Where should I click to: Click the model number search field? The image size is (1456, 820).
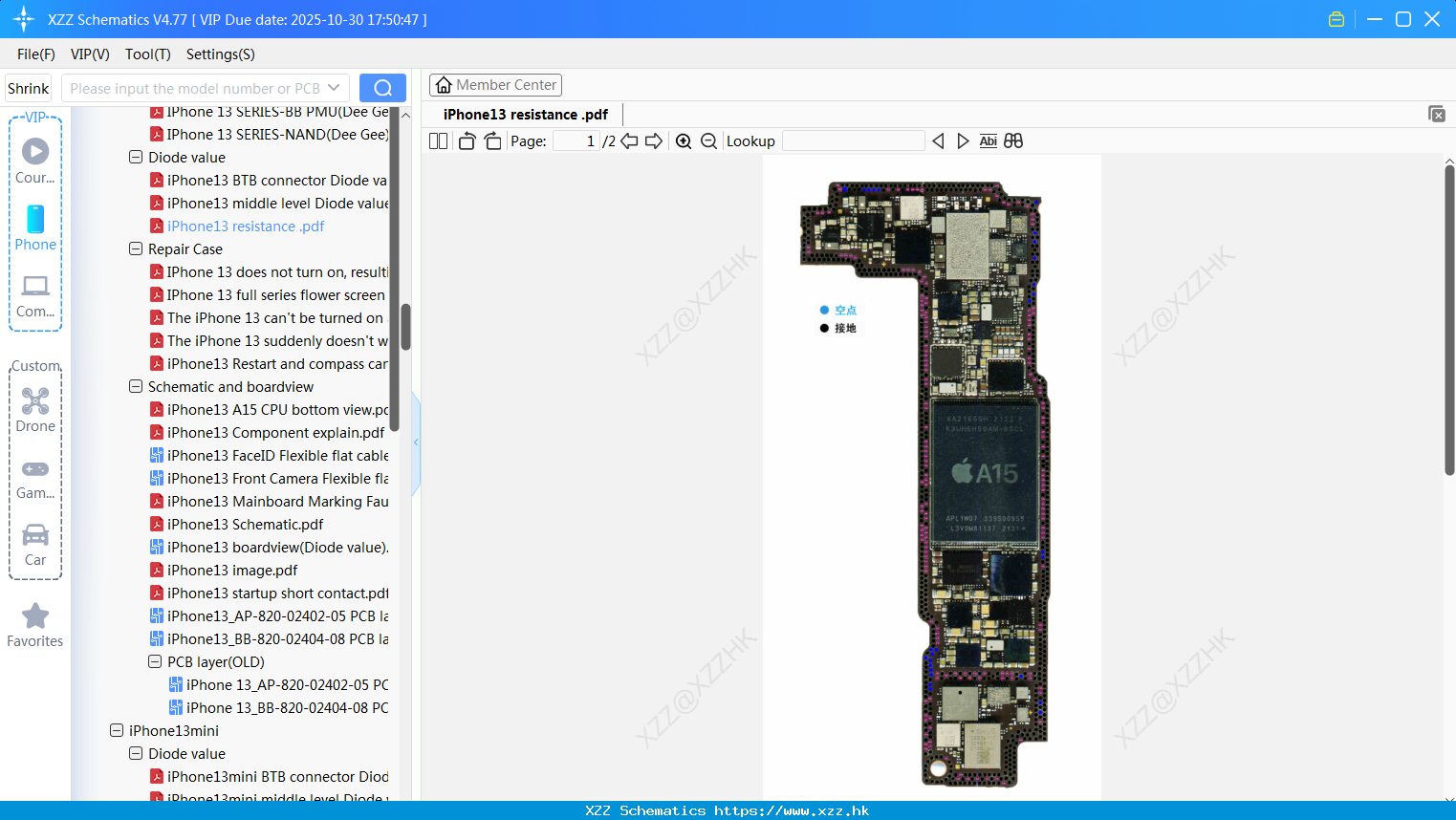pos(195,88)
